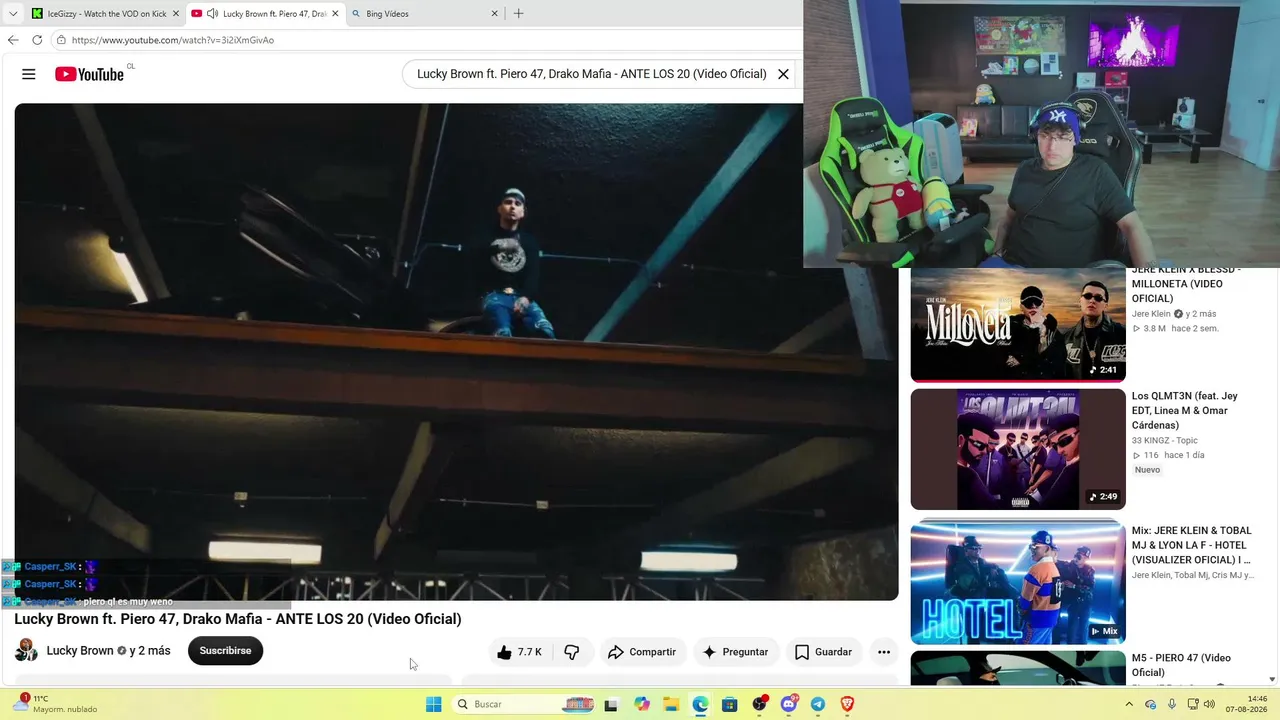Viewport: 1280px width, 720px height.
Task: View site information for youtube.com
Action: (61, 40)
